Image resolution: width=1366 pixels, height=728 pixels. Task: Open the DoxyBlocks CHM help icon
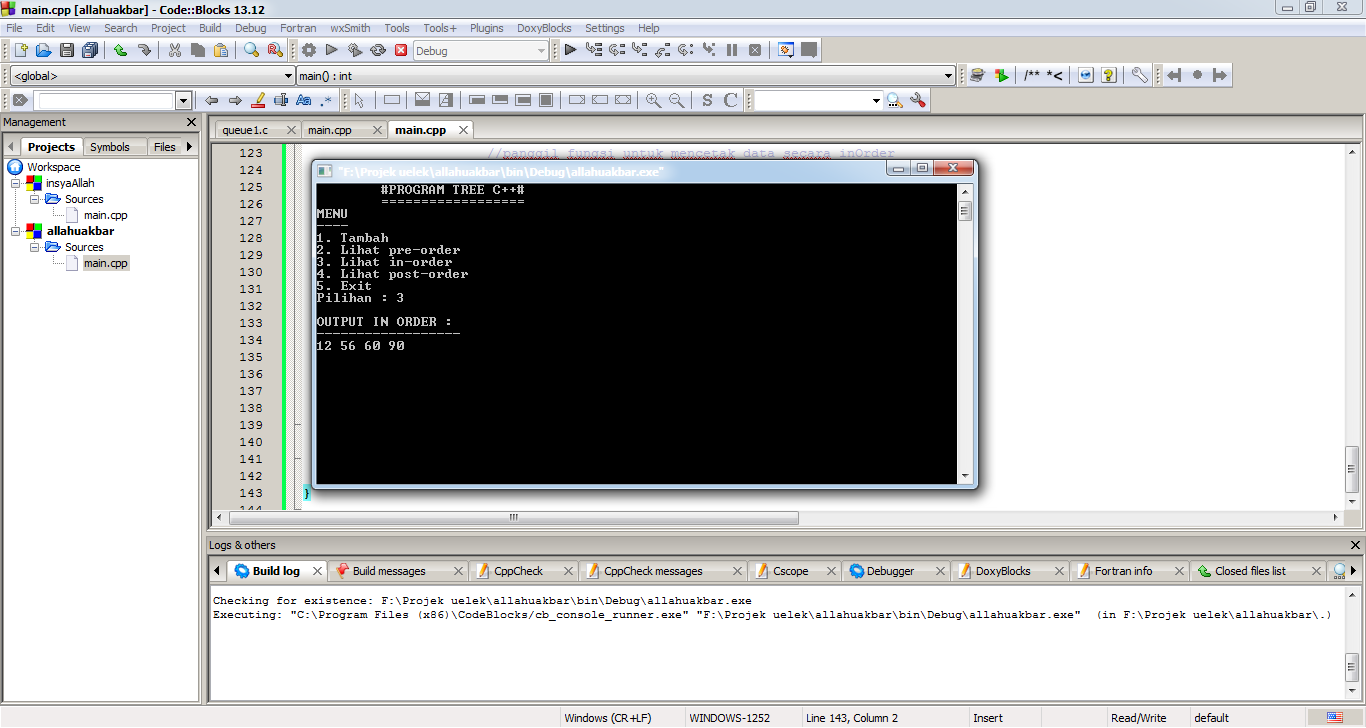pos(1109,75)
